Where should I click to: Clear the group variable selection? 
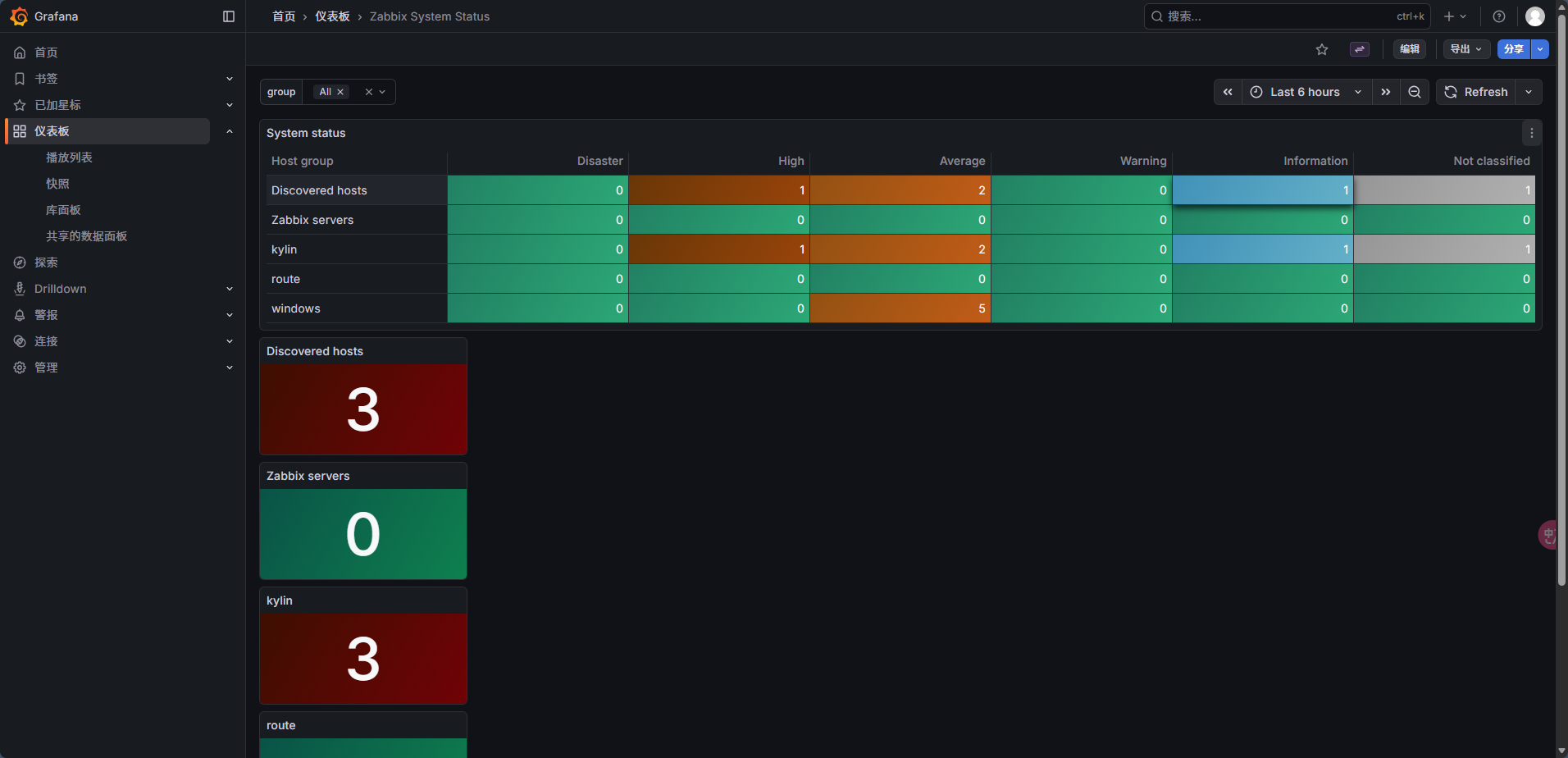pos(369,92)
